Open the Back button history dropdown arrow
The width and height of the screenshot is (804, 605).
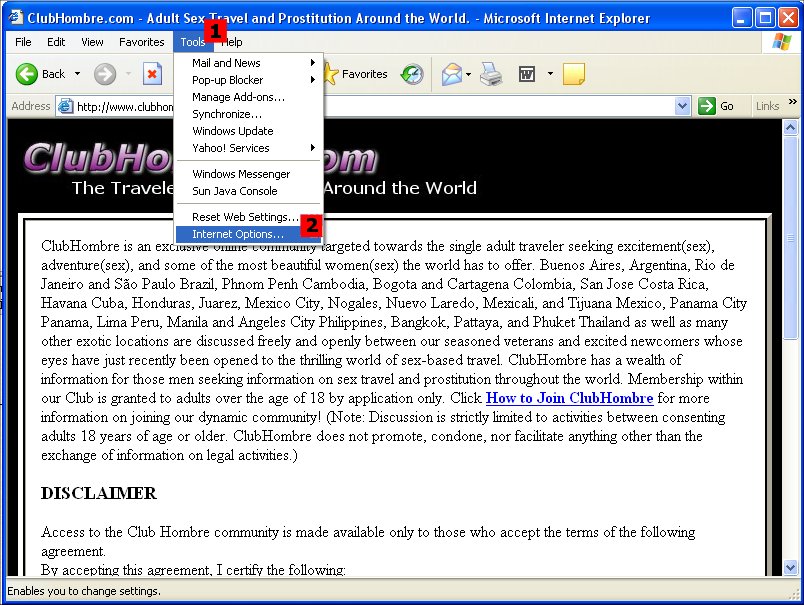[x=77, y=74]
